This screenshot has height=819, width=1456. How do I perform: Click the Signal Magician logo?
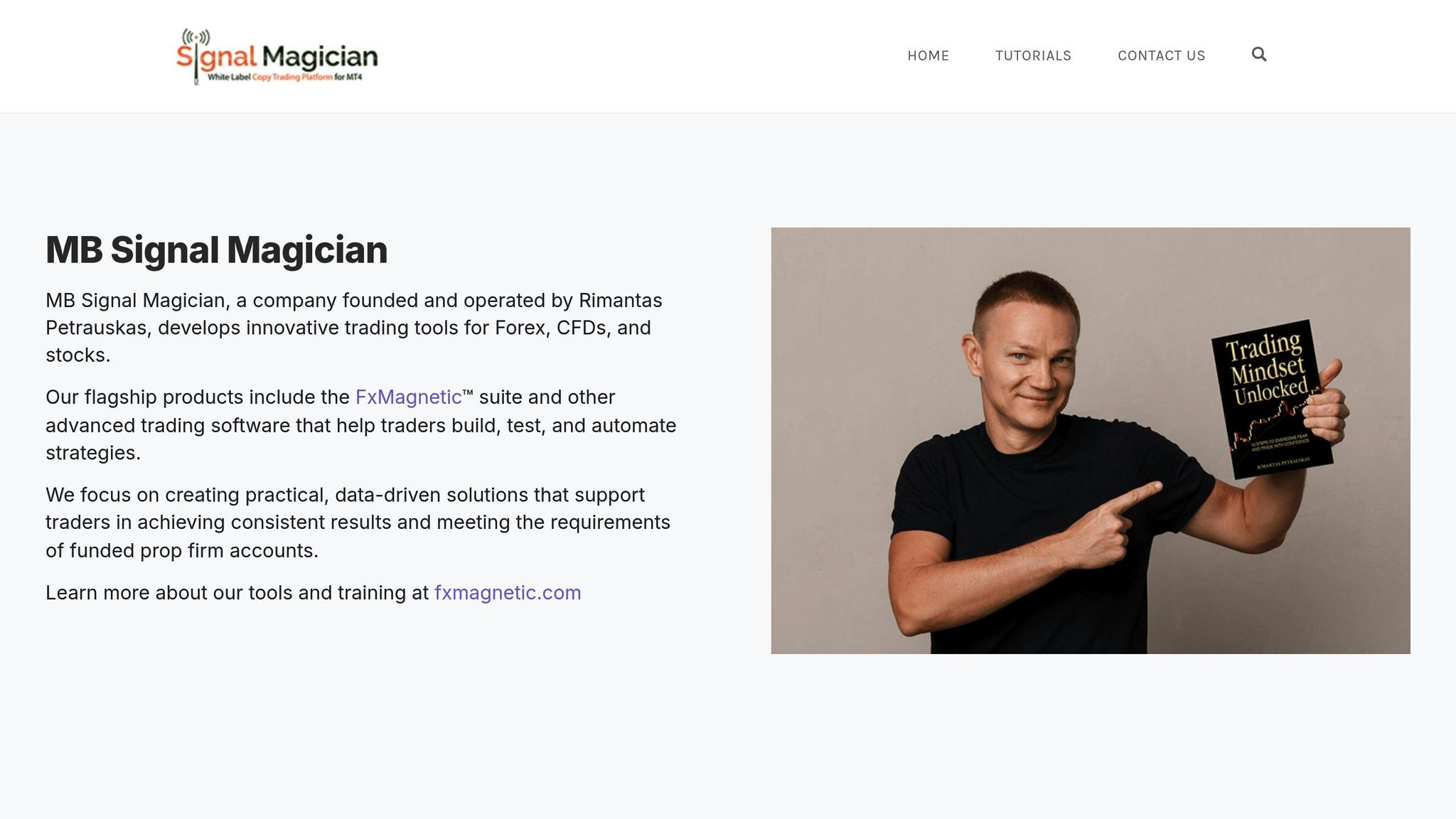click(x=277, y=57)
